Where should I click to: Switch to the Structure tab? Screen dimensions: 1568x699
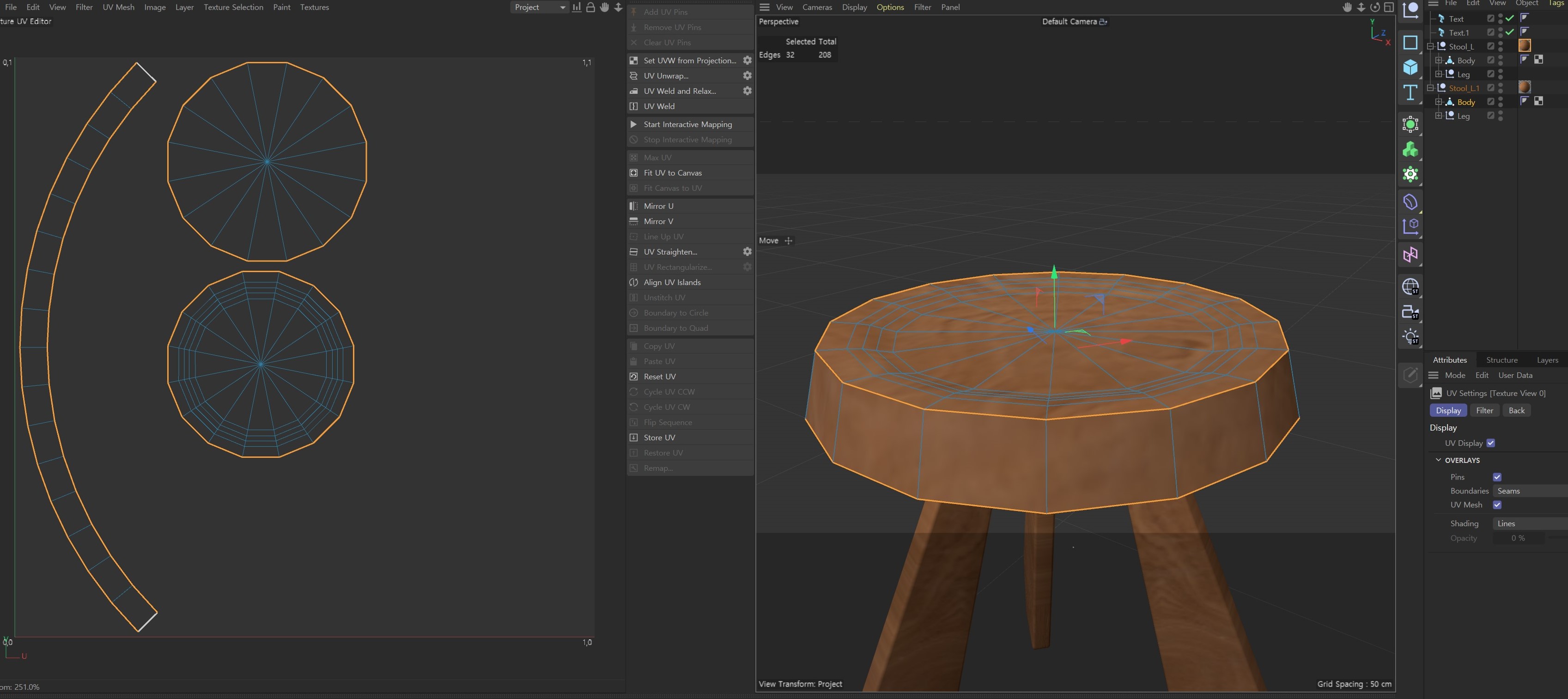[x=1501, y=360]
